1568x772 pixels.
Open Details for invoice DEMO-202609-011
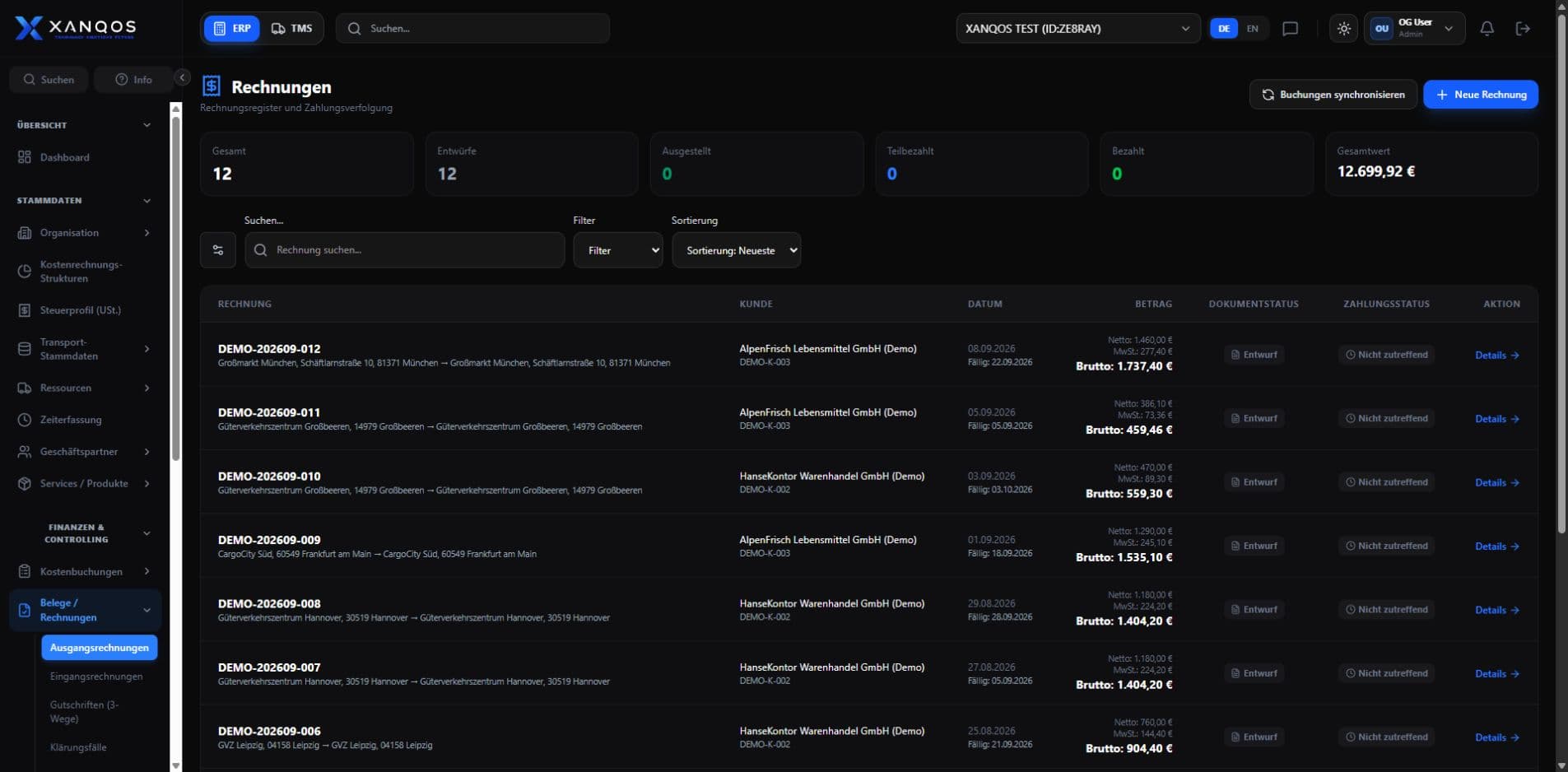tap(1497, 419)
